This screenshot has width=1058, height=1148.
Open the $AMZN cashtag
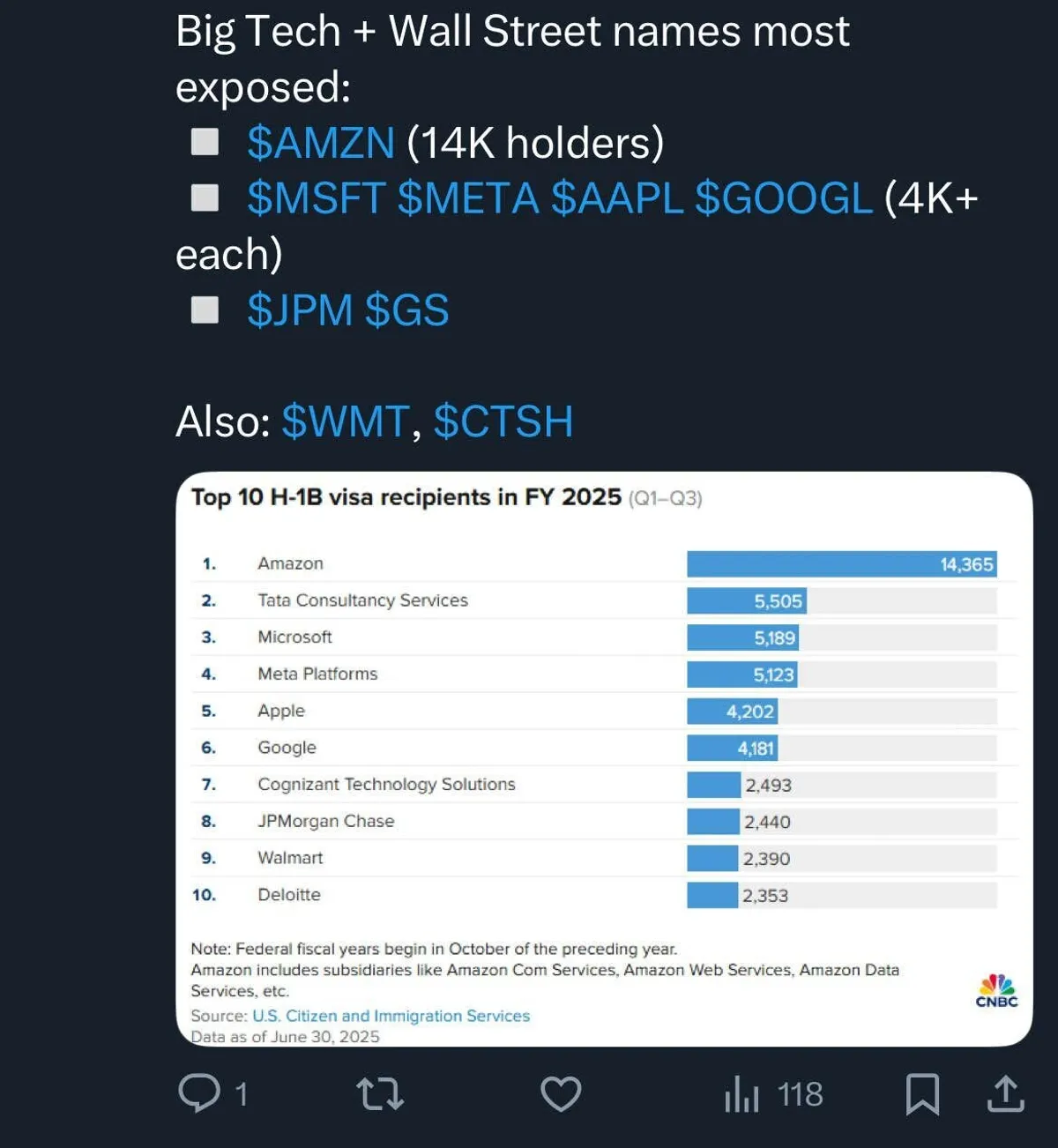click(321, 143)
